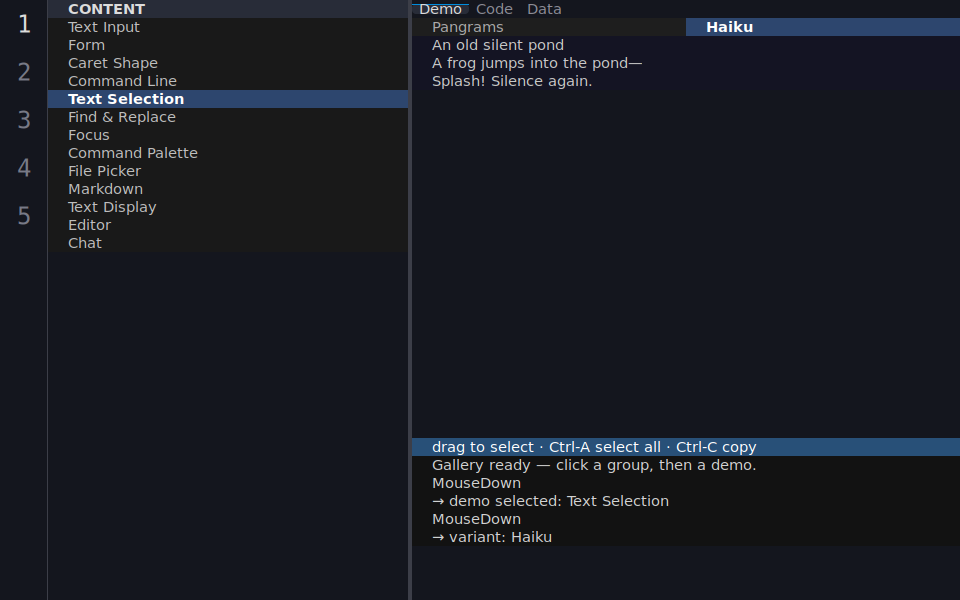This screenshot has height=600, width=960.
Task: Open the Focus demo
Action: 228,135
